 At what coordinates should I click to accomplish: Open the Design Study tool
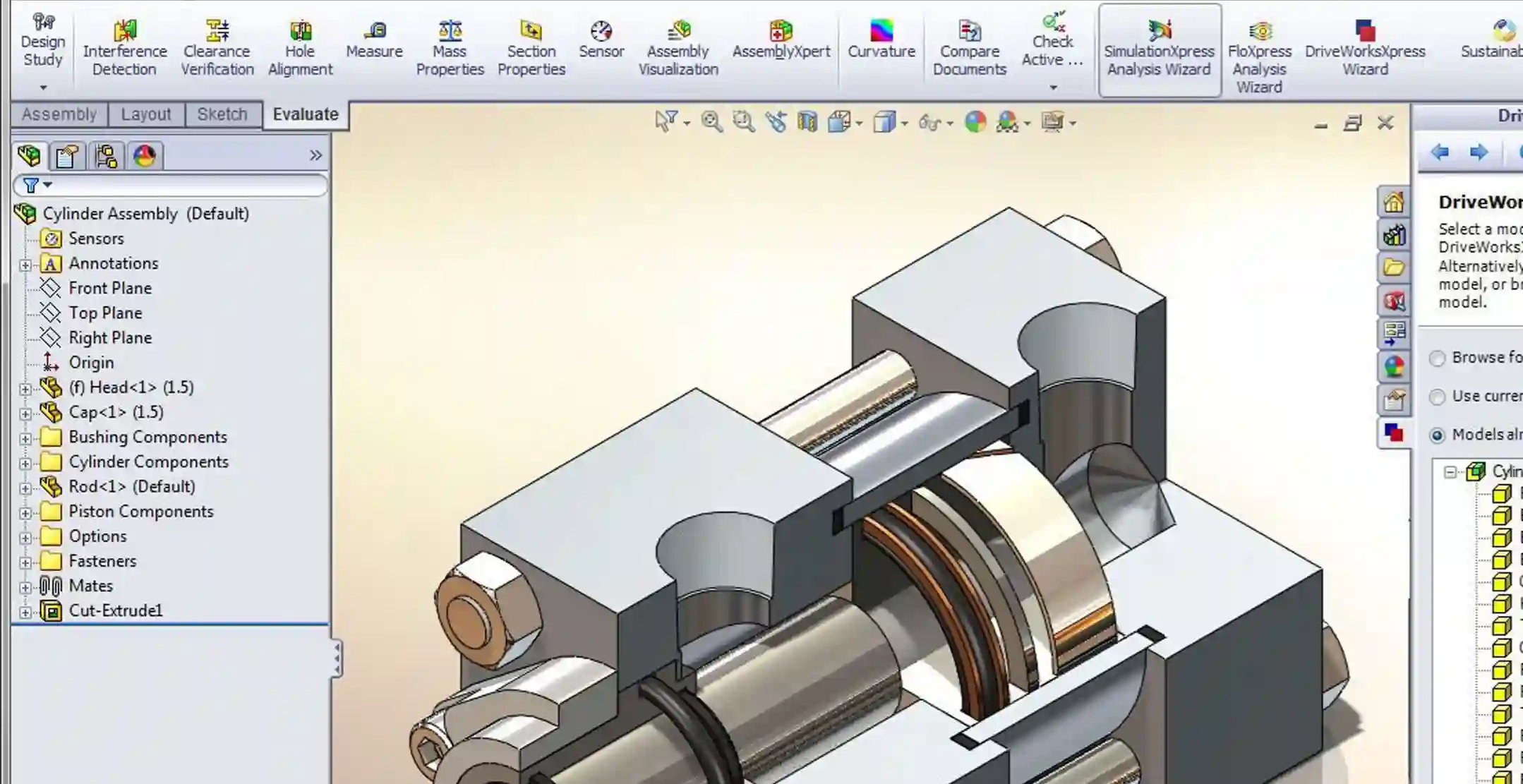click(x=43, y=41)
